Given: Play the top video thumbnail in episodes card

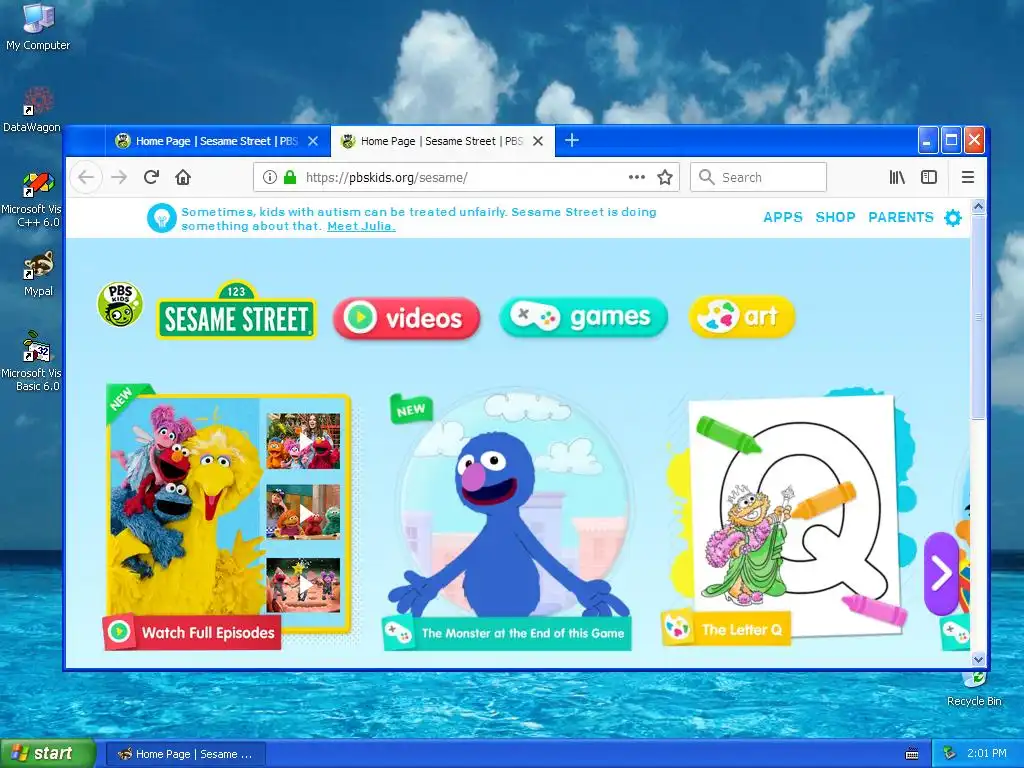Looking at the screenshot, I should click(303, 441).
